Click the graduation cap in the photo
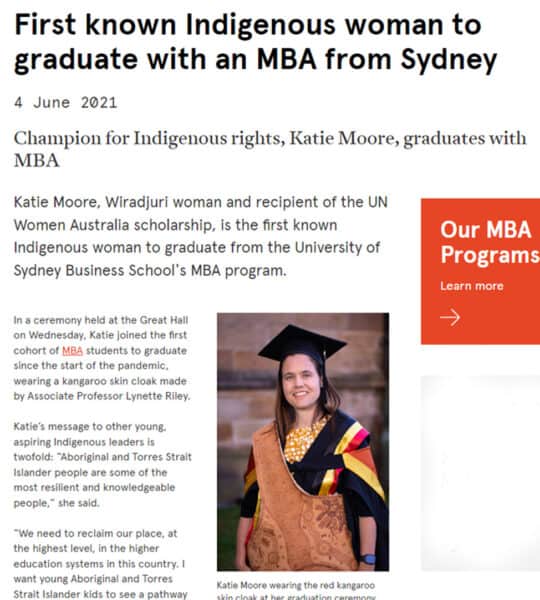540x600 pixels. tap(302, 343)
